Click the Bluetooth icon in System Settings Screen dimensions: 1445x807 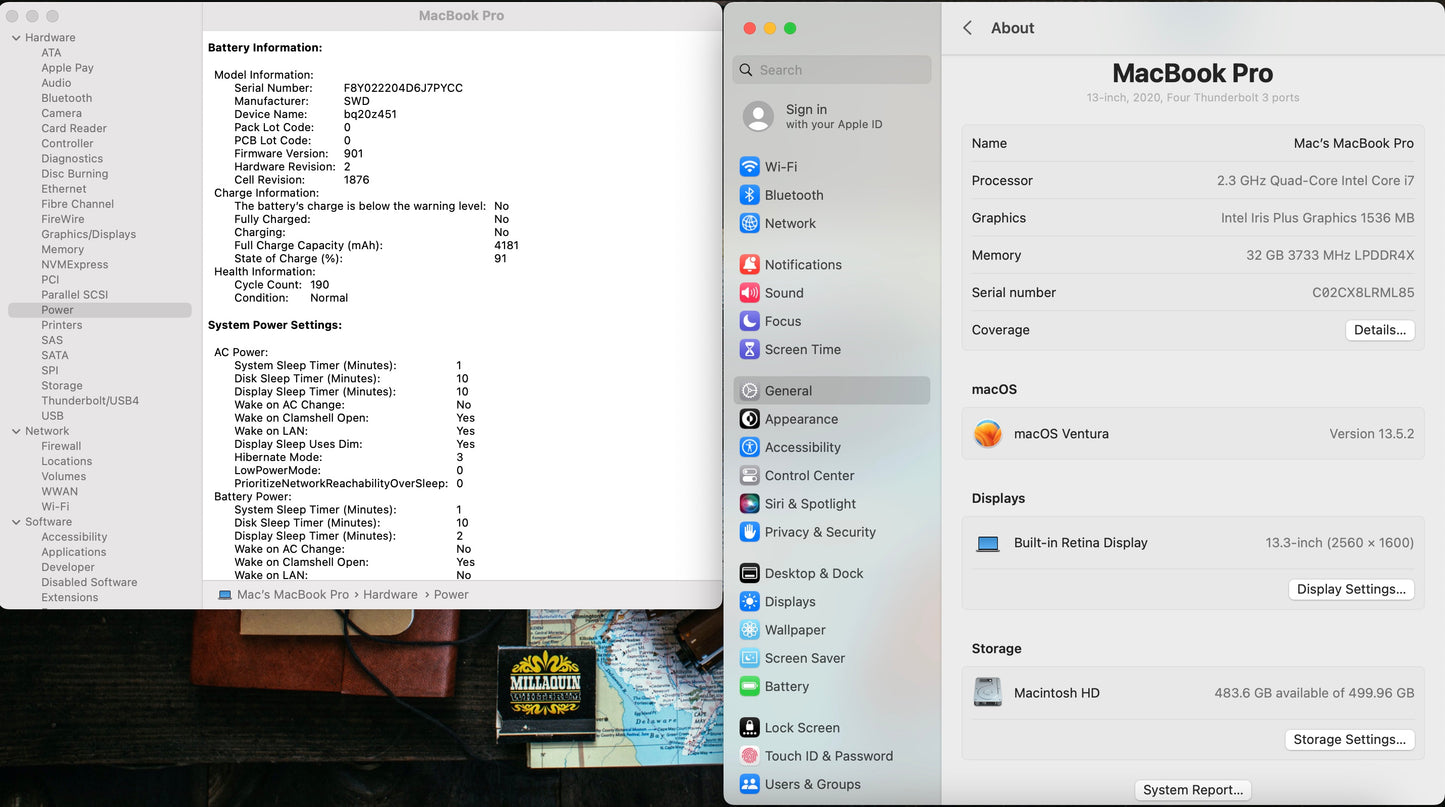749,195
